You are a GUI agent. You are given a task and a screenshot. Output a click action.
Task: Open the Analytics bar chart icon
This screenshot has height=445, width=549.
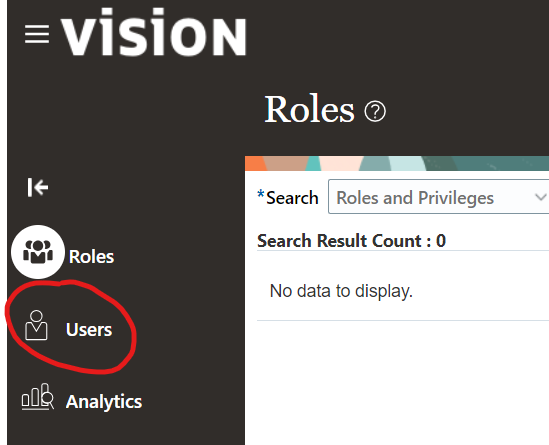pyautogui.click(x=38, y=396)
